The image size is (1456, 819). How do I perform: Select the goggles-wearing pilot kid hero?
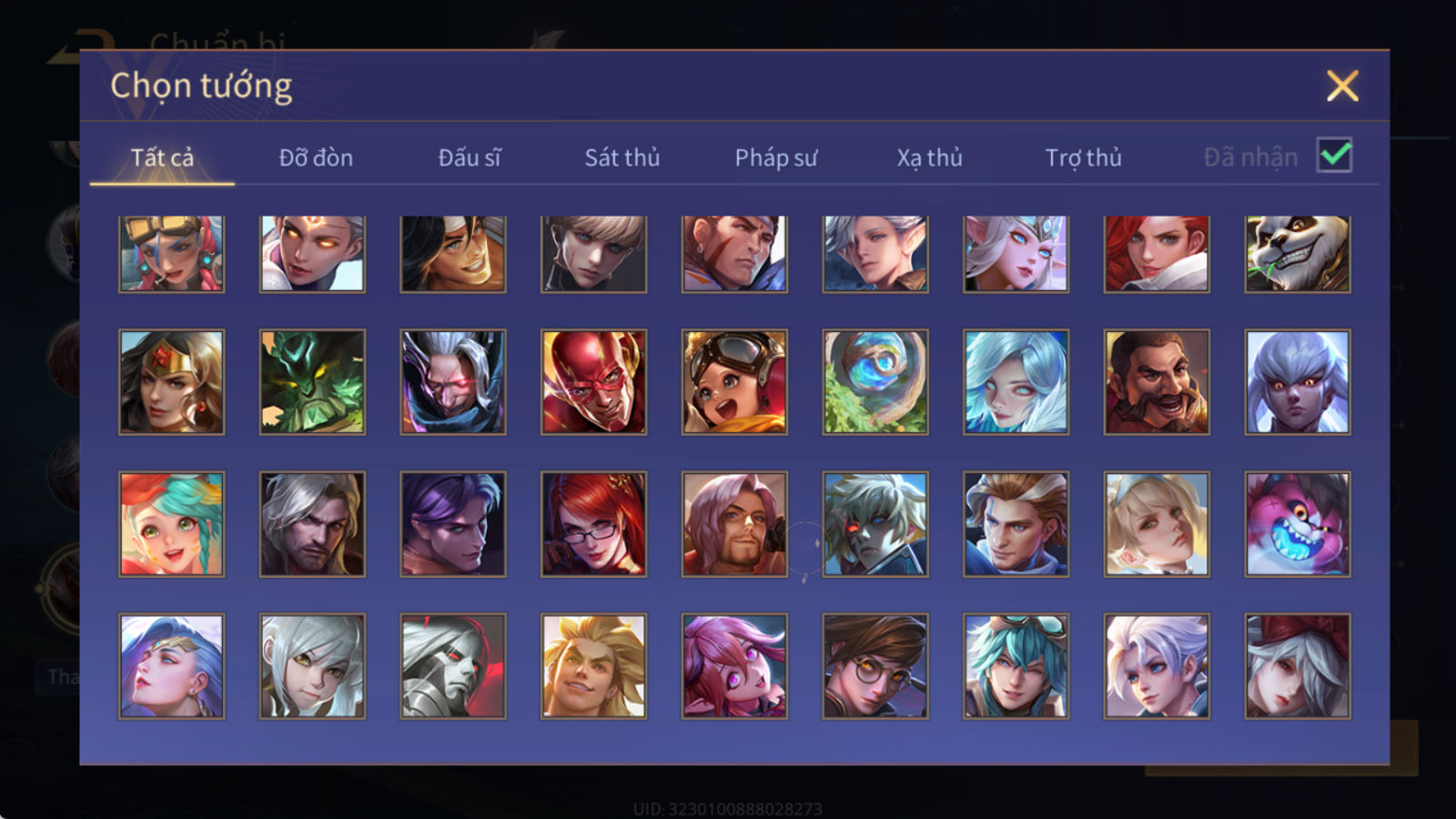click(x=734, y=382)
